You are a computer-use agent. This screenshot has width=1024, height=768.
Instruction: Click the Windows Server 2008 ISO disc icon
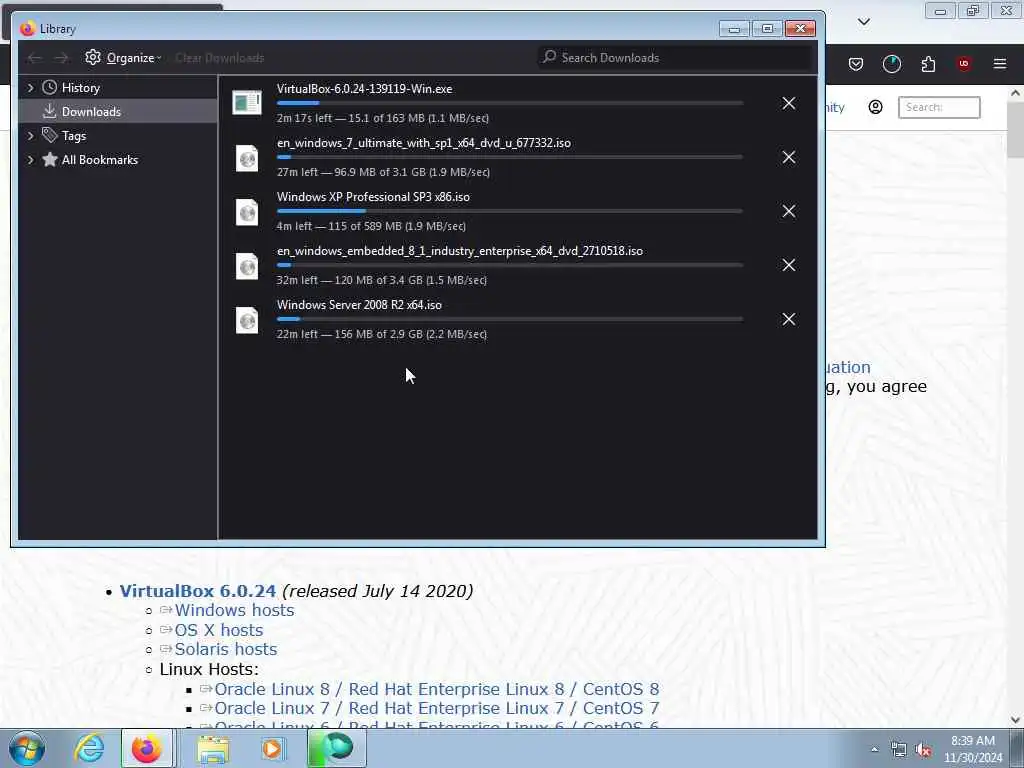pyautogui.click(x=247, y=320)
